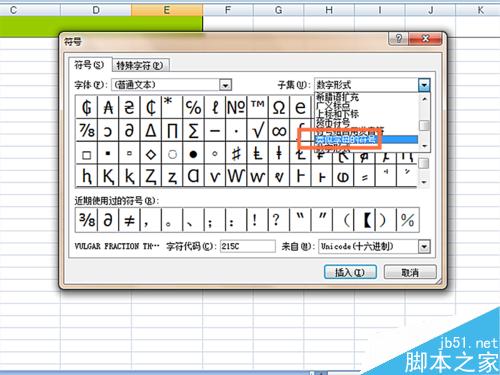Choose the recently used ! symbol
The width and height of the screenshot is (500, 375).
(257, 220)
